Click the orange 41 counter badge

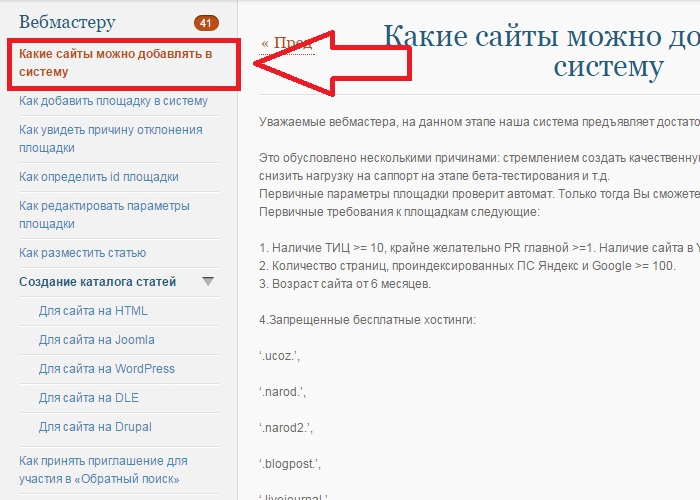(206, 22)
